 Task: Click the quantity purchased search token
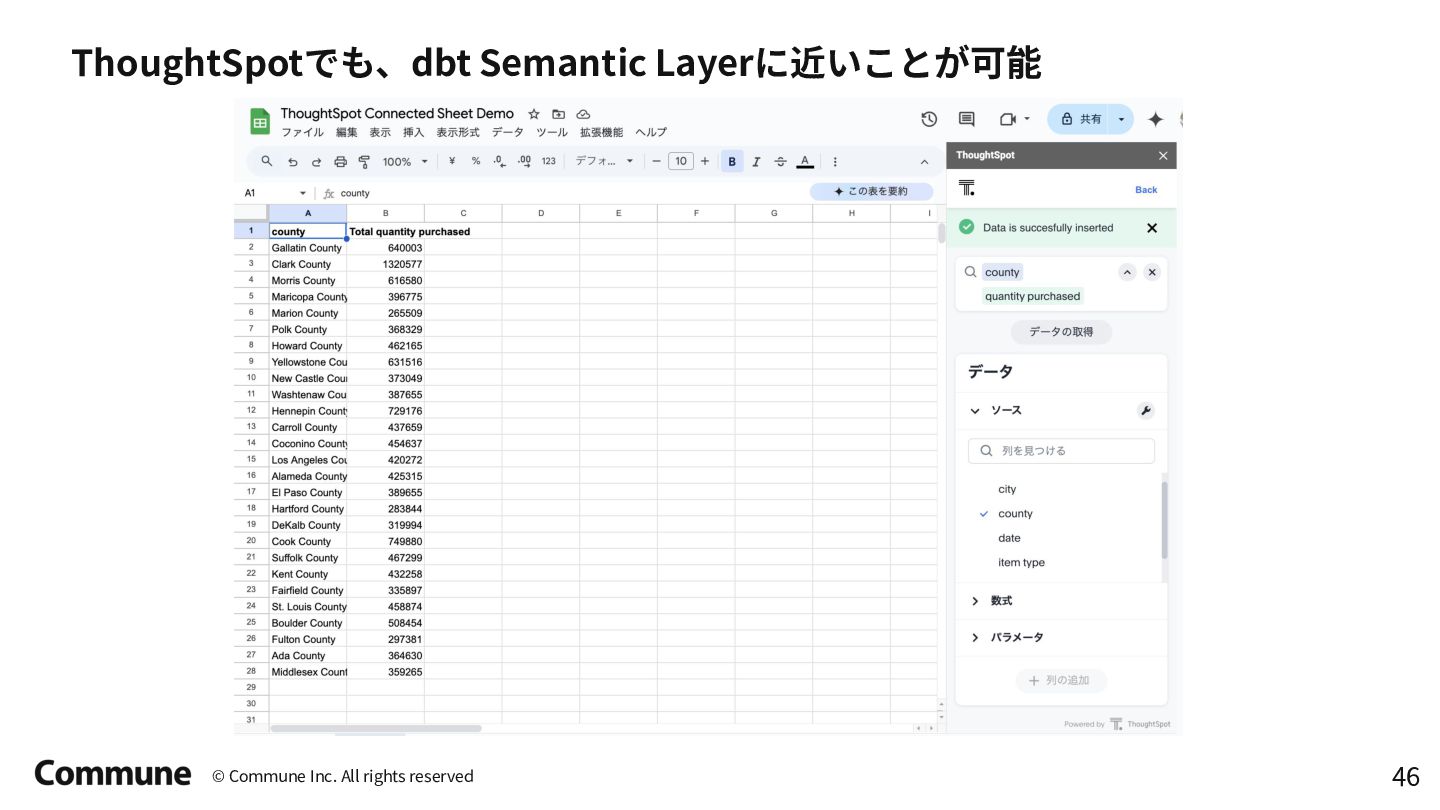[1032, 296]
